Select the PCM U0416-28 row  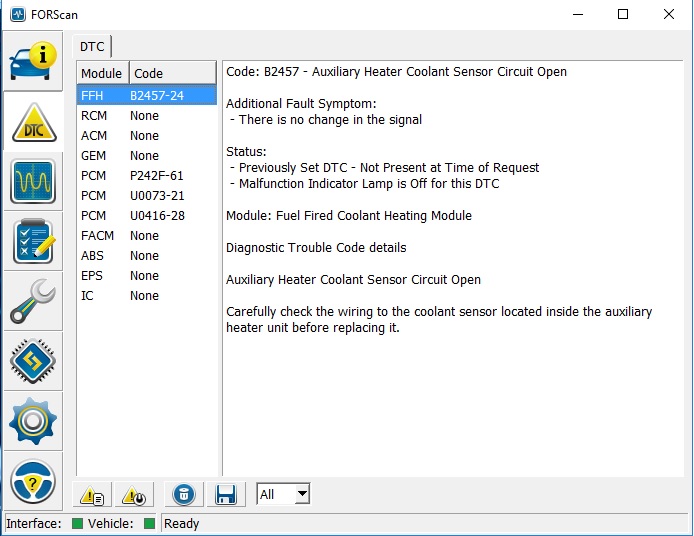147,216
